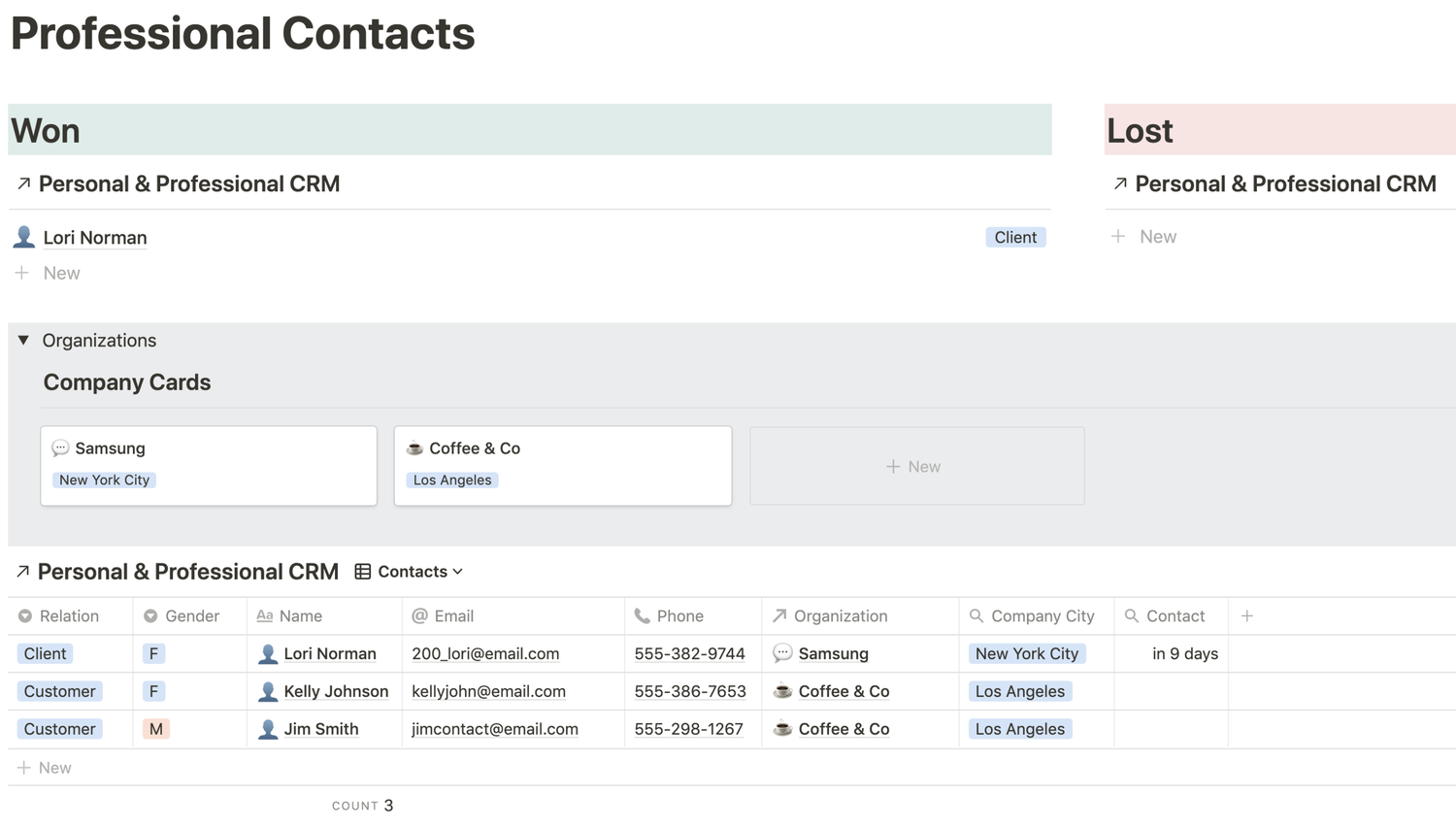Click the arrow icon beside Lost's CRM link
Image resolution: width=1456 pixels, height=828 pixels.
1120,183
